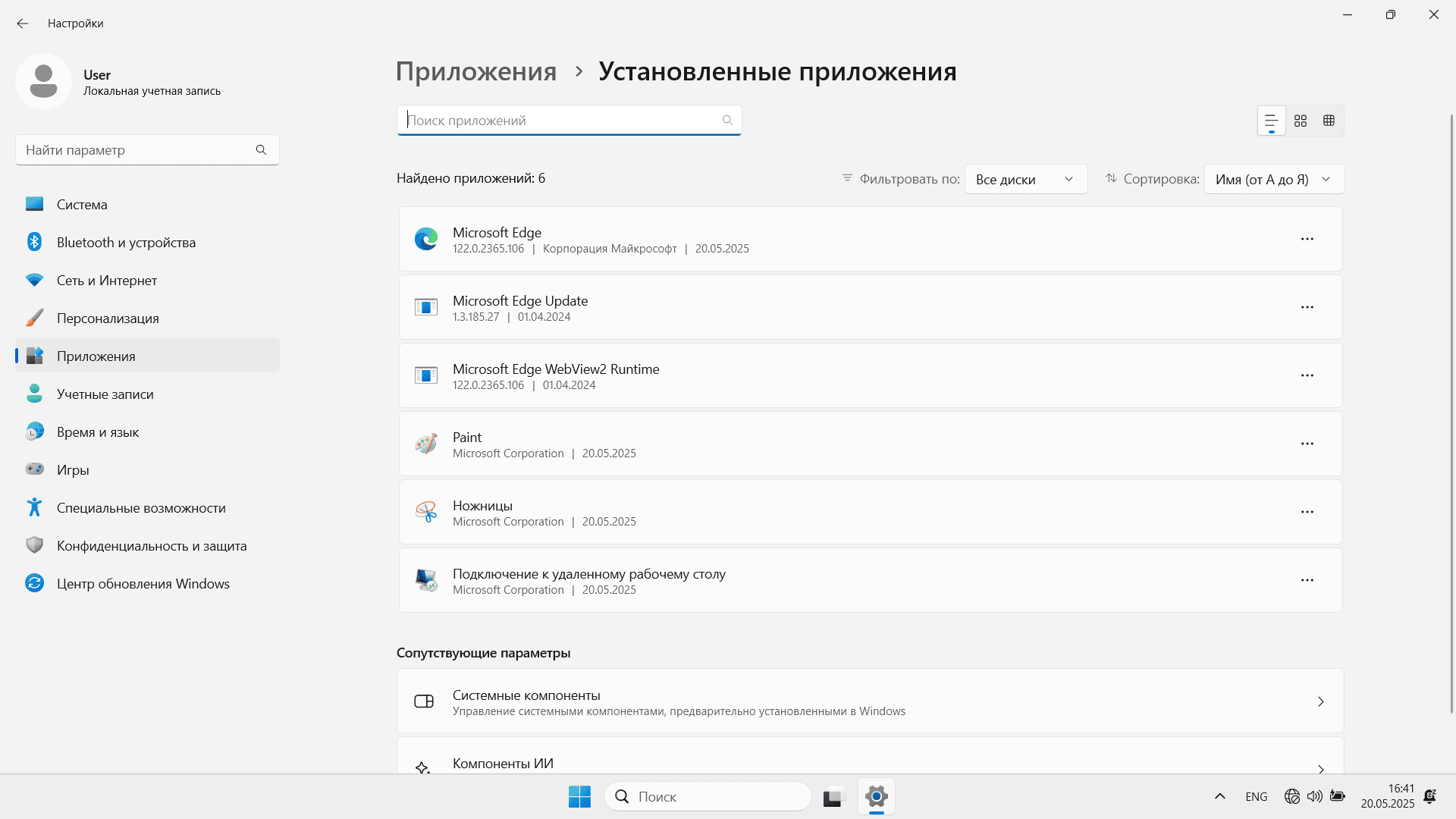Click Paint app name text
Screen dimensions: 1456x819
467,437
